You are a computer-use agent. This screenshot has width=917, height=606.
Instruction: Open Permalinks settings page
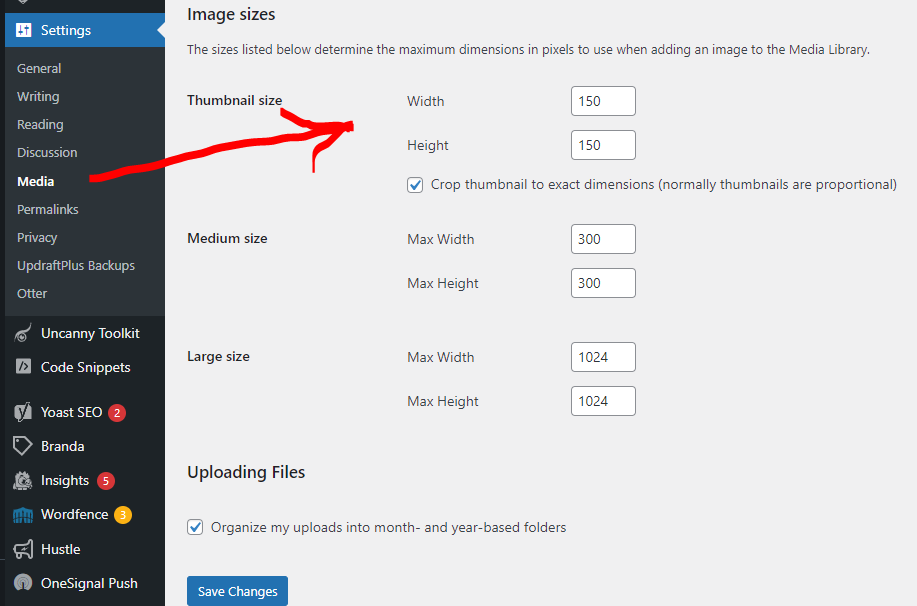coord(48,209)
